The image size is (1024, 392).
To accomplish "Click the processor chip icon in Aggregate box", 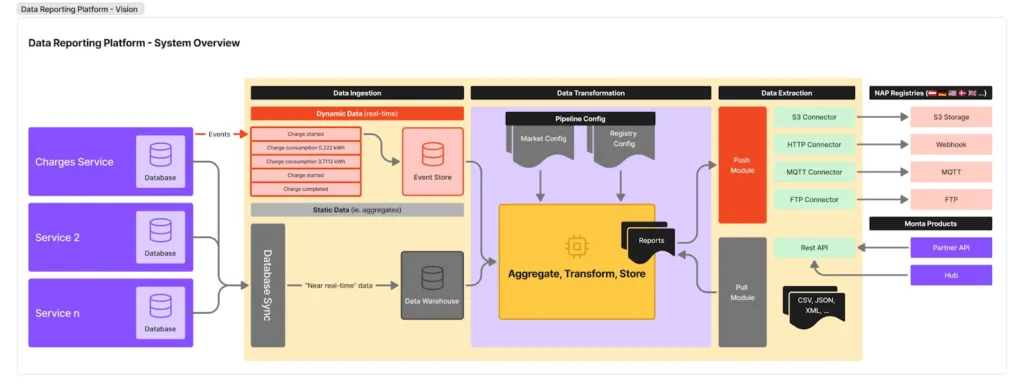I will tap(576, 246).
